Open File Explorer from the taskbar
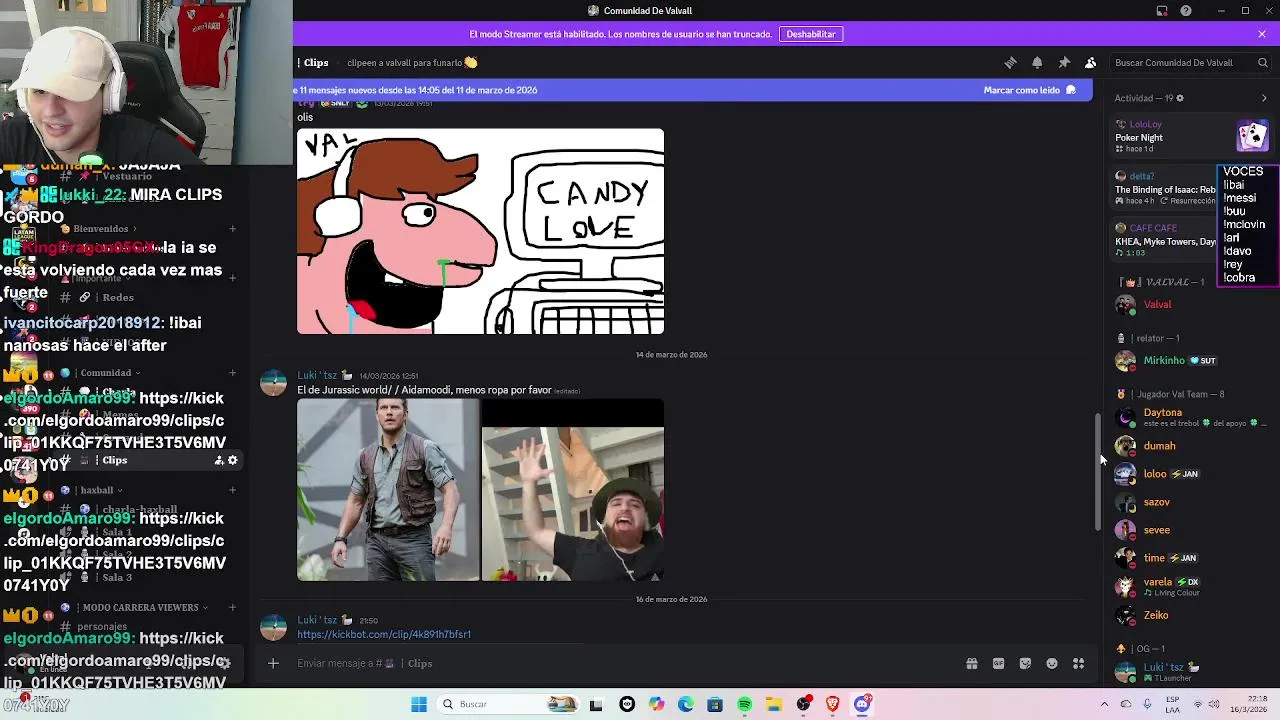1280x720 pixels. tap(774, 704)
